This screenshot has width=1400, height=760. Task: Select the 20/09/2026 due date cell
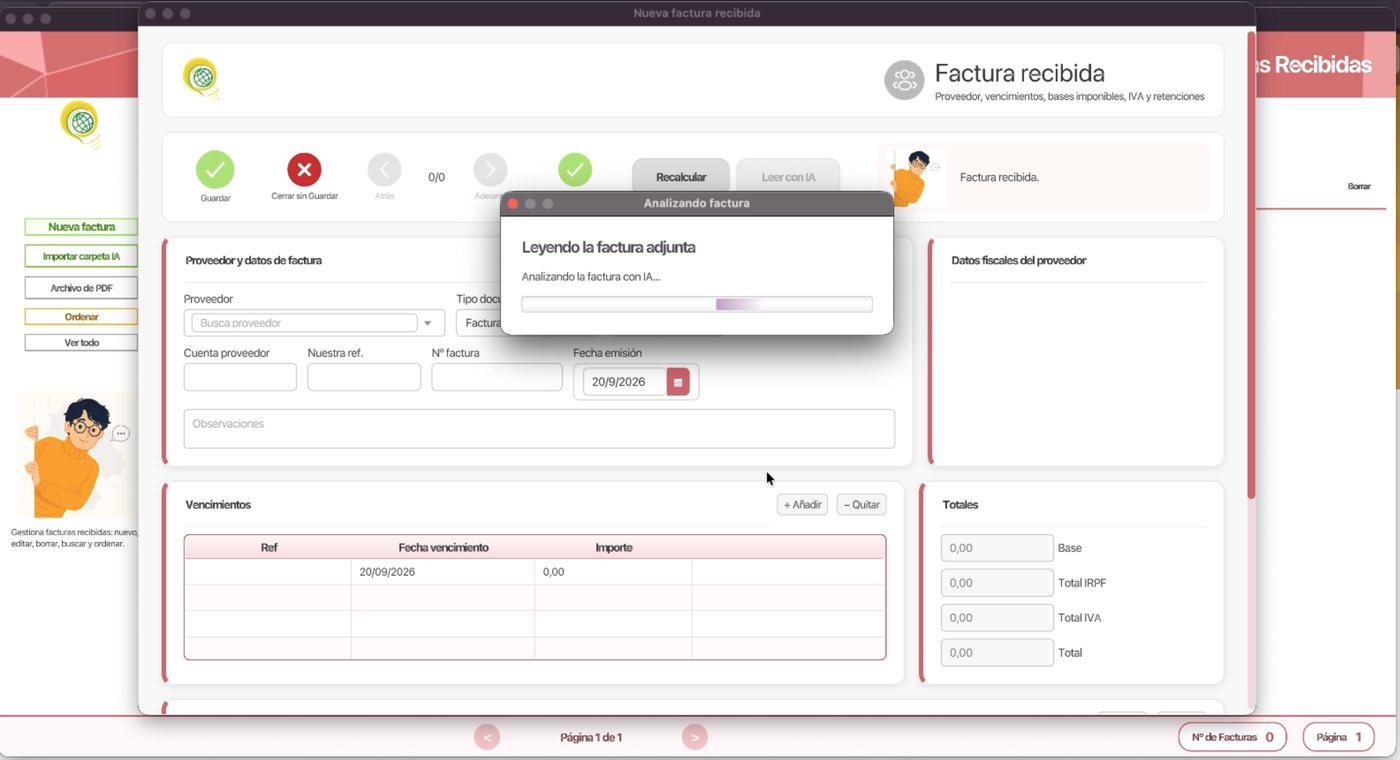pyautogui.click(x=443, y=572)
